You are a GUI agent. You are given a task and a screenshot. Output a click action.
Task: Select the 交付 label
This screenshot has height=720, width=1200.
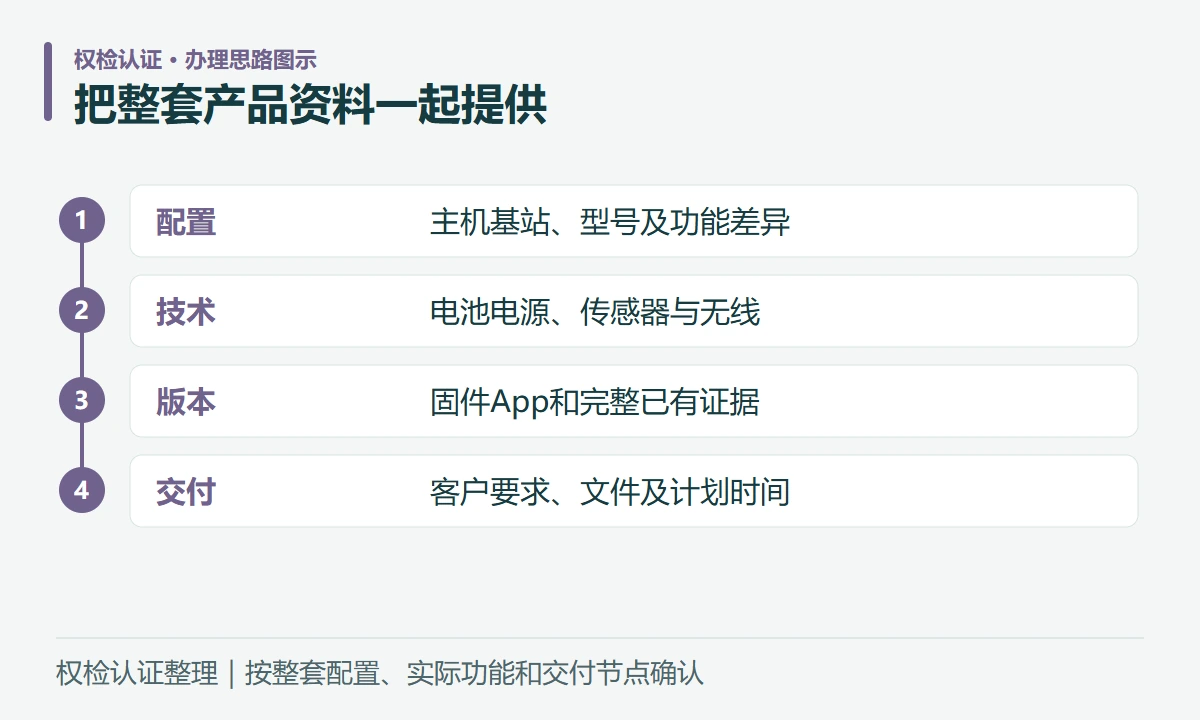pyautogui.click(x=186, y=492)
